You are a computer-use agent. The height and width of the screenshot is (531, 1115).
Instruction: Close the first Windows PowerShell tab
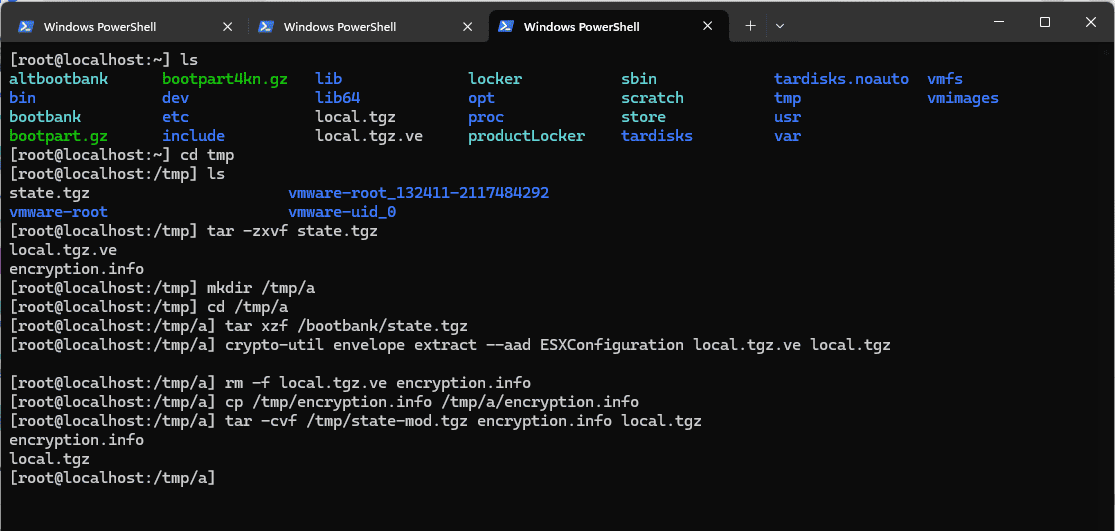229,27
